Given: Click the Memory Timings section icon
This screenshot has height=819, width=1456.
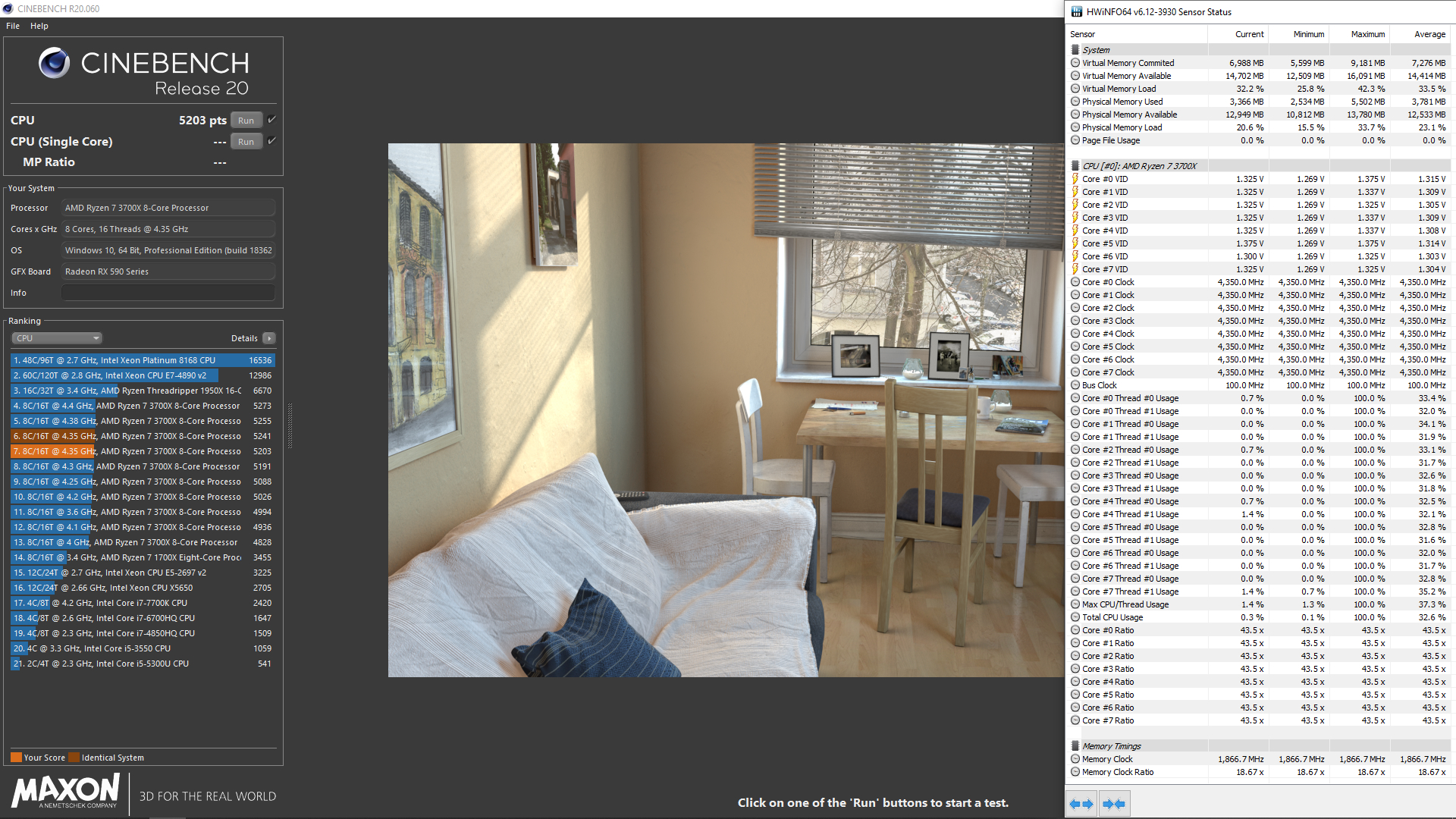Looking at the screenshot, I should tap(1075, 746).
